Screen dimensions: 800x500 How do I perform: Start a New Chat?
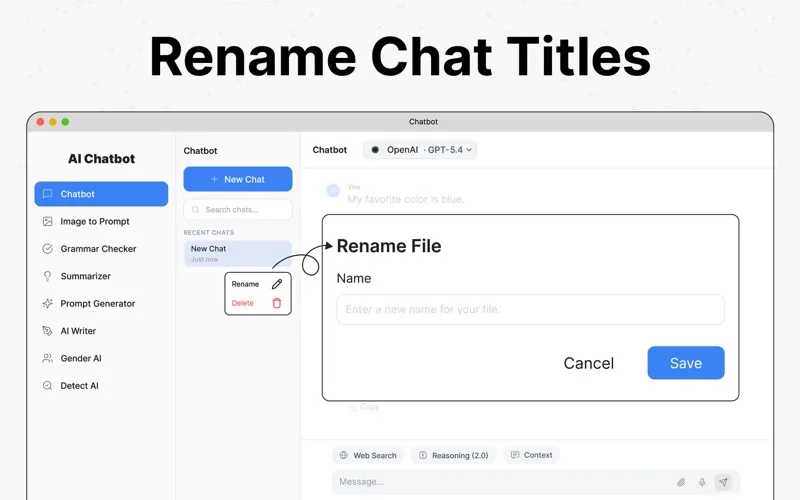pos(238,179)
